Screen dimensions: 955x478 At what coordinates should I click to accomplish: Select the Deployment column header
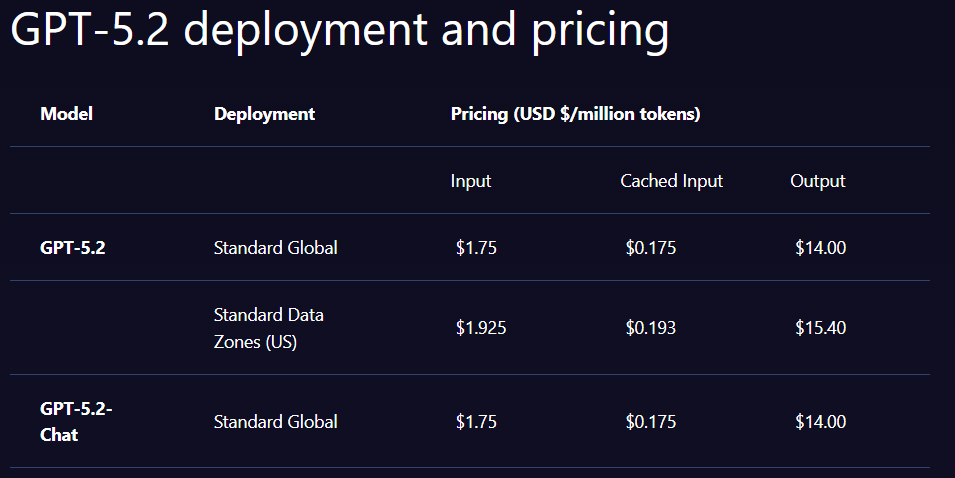tap(264, 114)
